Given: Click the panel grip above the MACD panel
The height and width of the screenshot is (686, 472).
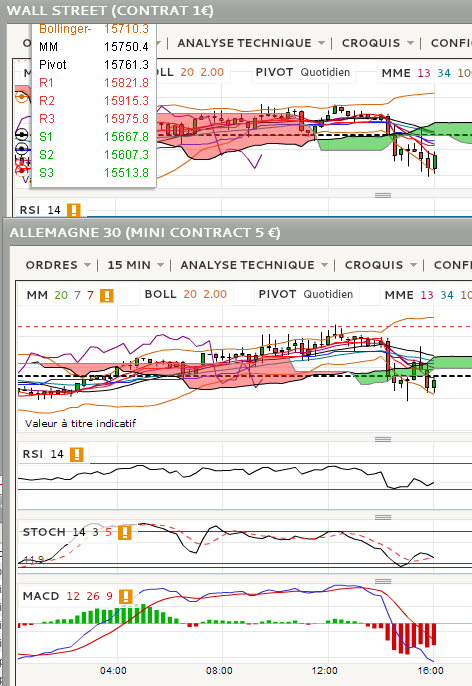Looking at the screenshot, I should click(383, 581).
